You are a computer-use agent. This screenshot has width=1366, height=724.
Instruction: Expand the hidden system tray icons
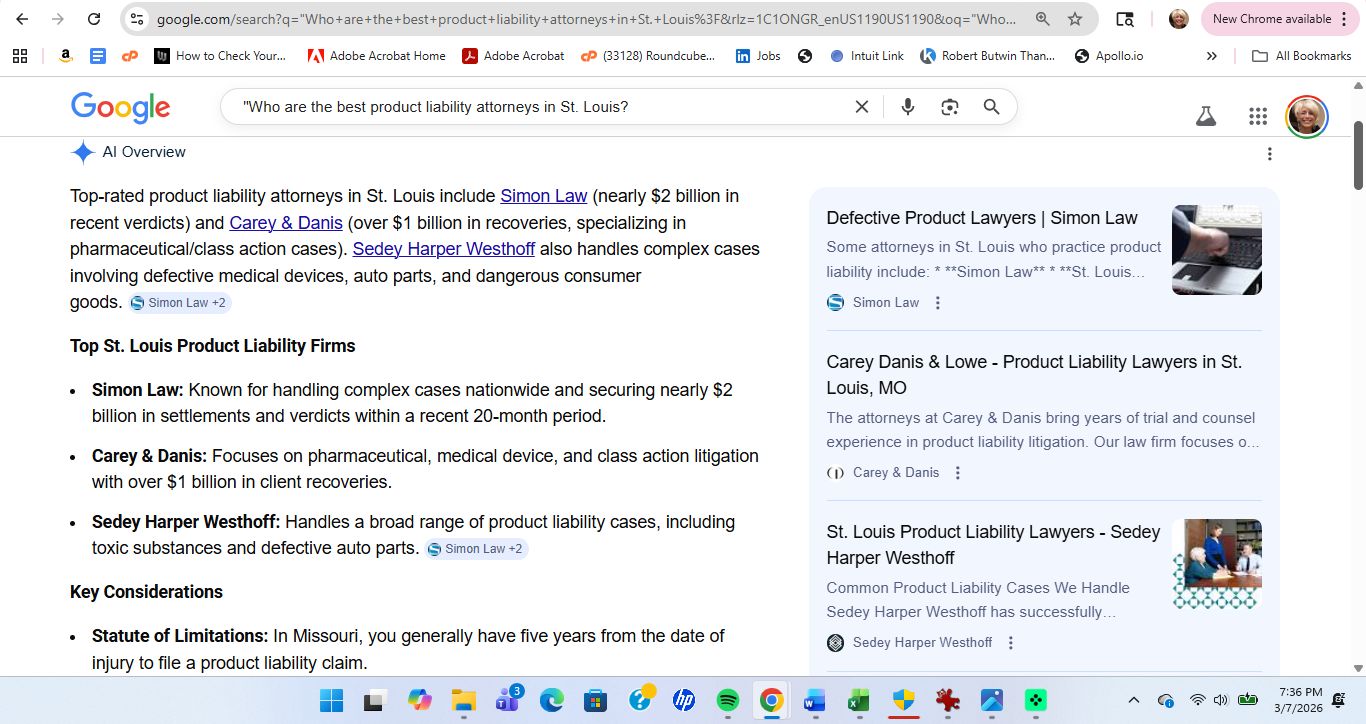pos(1133,700)
